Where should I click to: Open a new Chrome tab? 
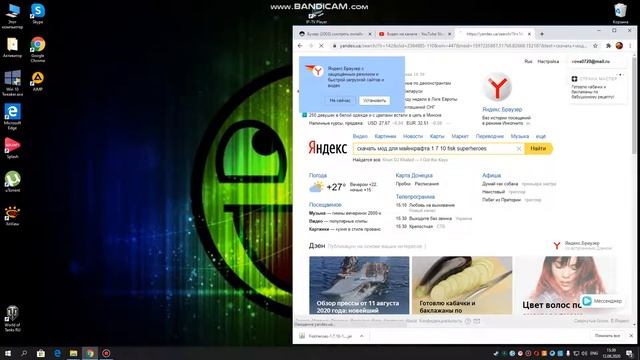coord(542,34)
